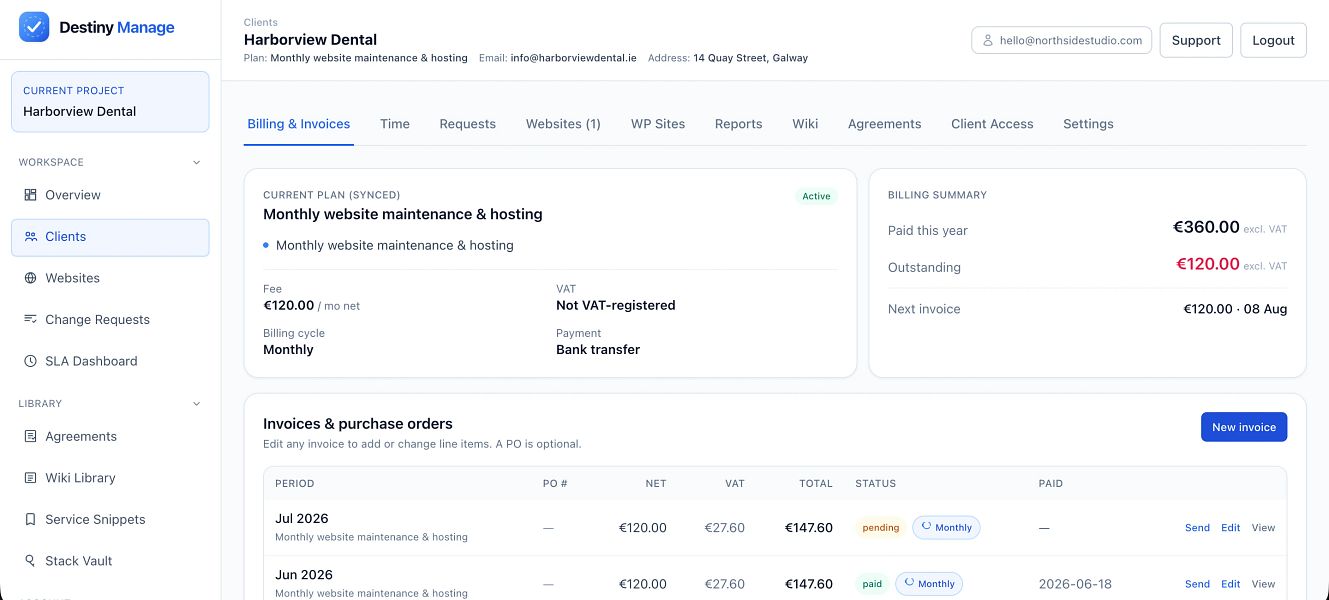1329x600 pixels.
Task: Open the Websites (1) tab
Action: coord(563,124)
